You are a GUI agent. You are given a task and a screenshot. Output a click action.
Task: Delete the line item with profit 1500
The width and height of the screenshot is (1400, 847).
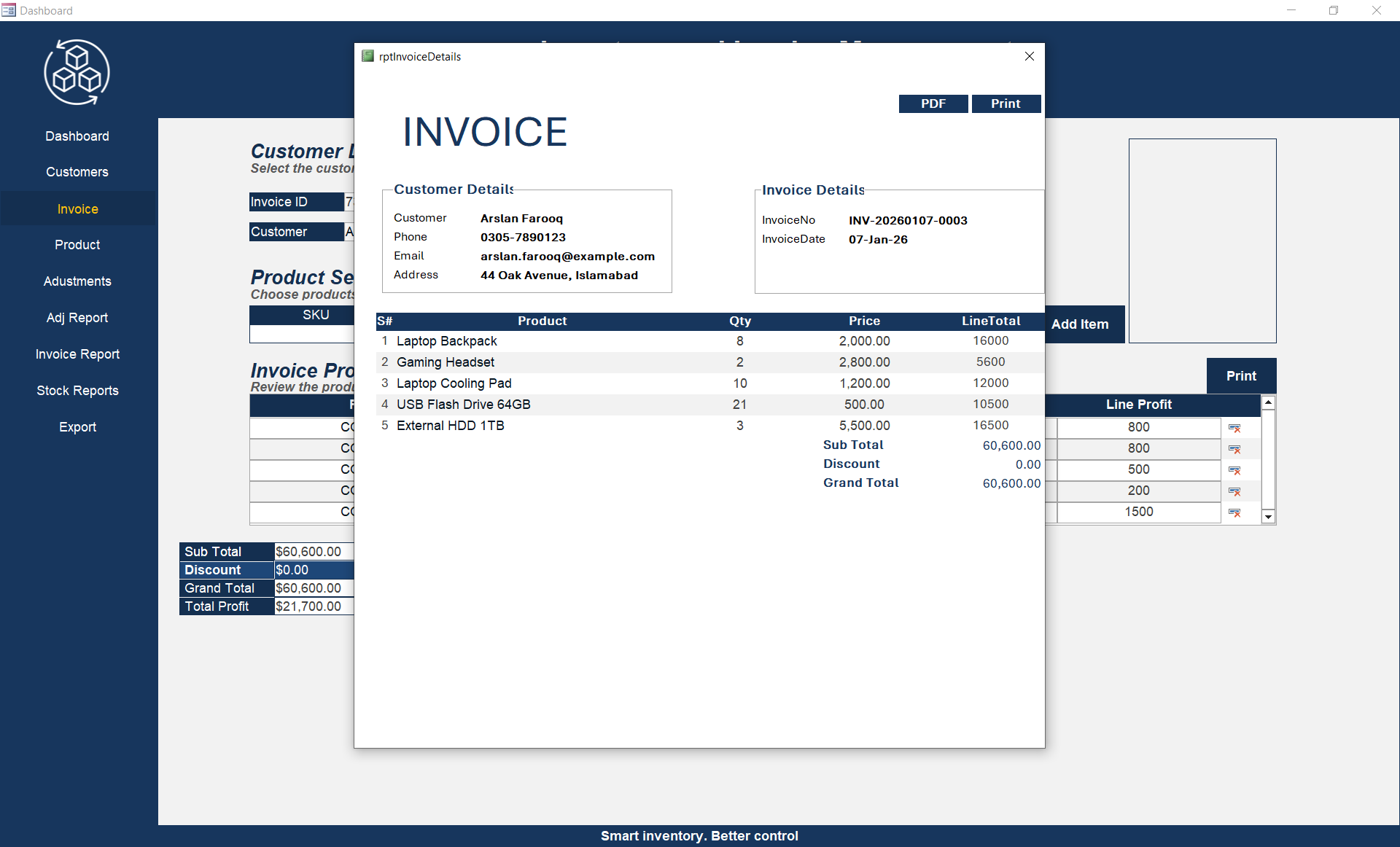[x=1234, y=512]
